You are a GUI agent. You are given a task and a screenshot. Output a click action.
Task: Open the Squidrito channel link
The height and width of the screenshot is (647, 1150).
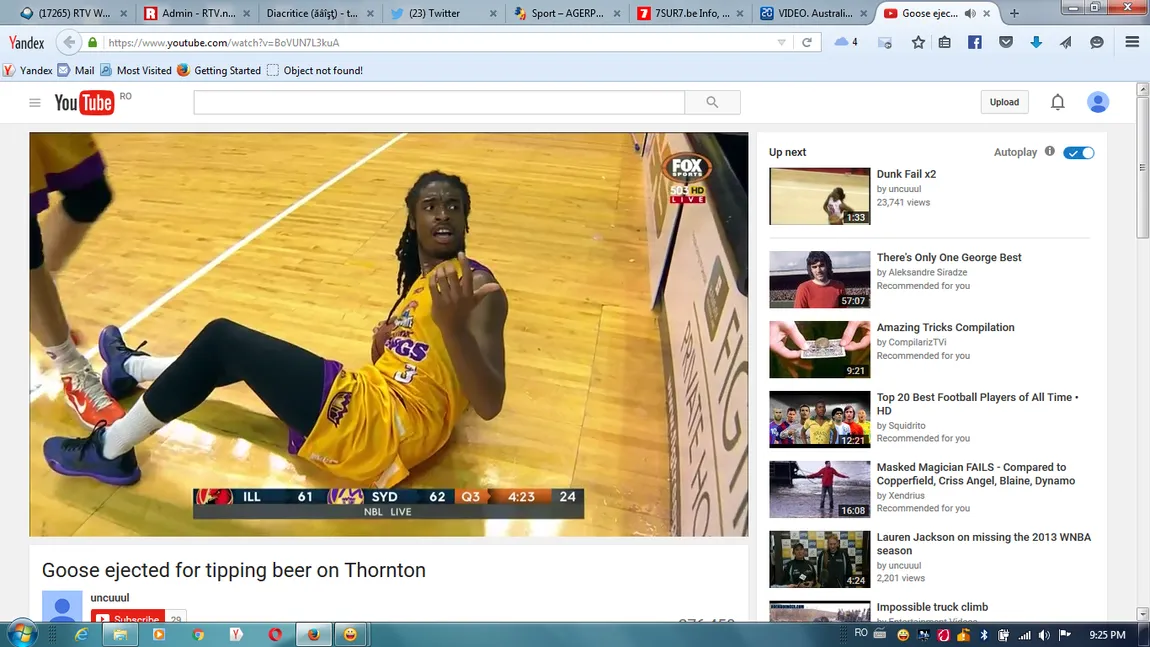tap(907, 425)
